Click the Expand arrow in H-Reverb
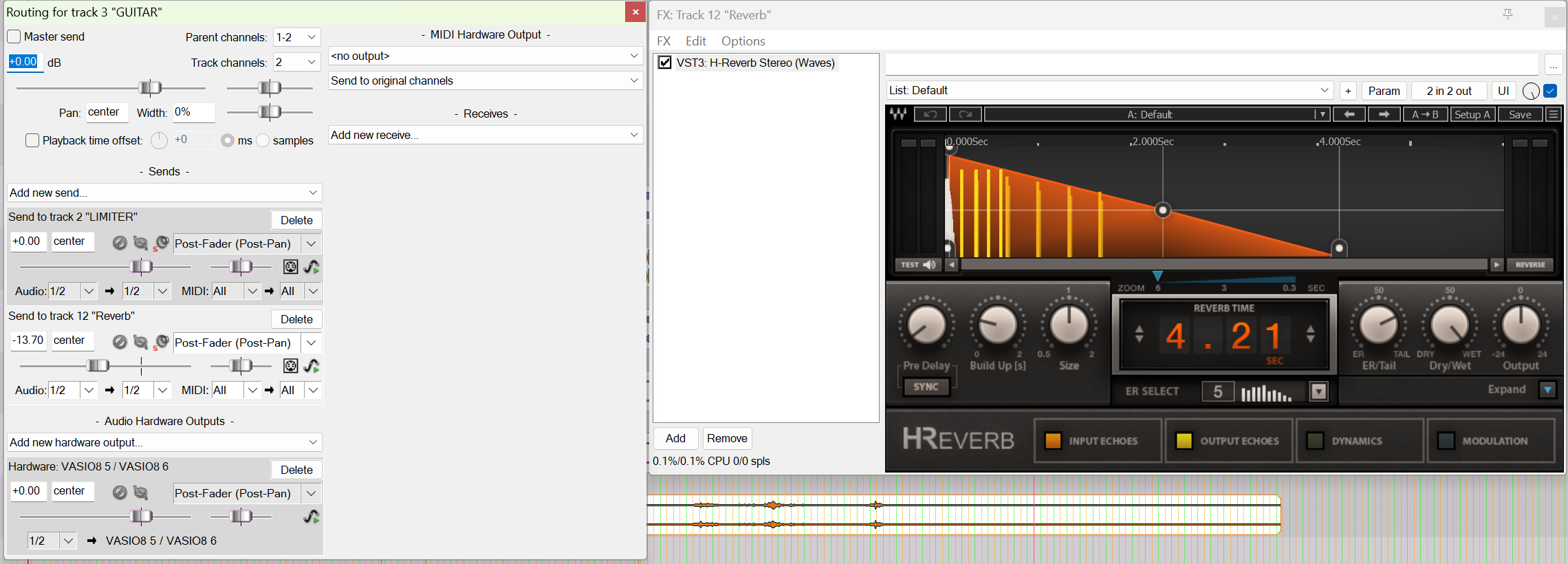 point(1547,389)
